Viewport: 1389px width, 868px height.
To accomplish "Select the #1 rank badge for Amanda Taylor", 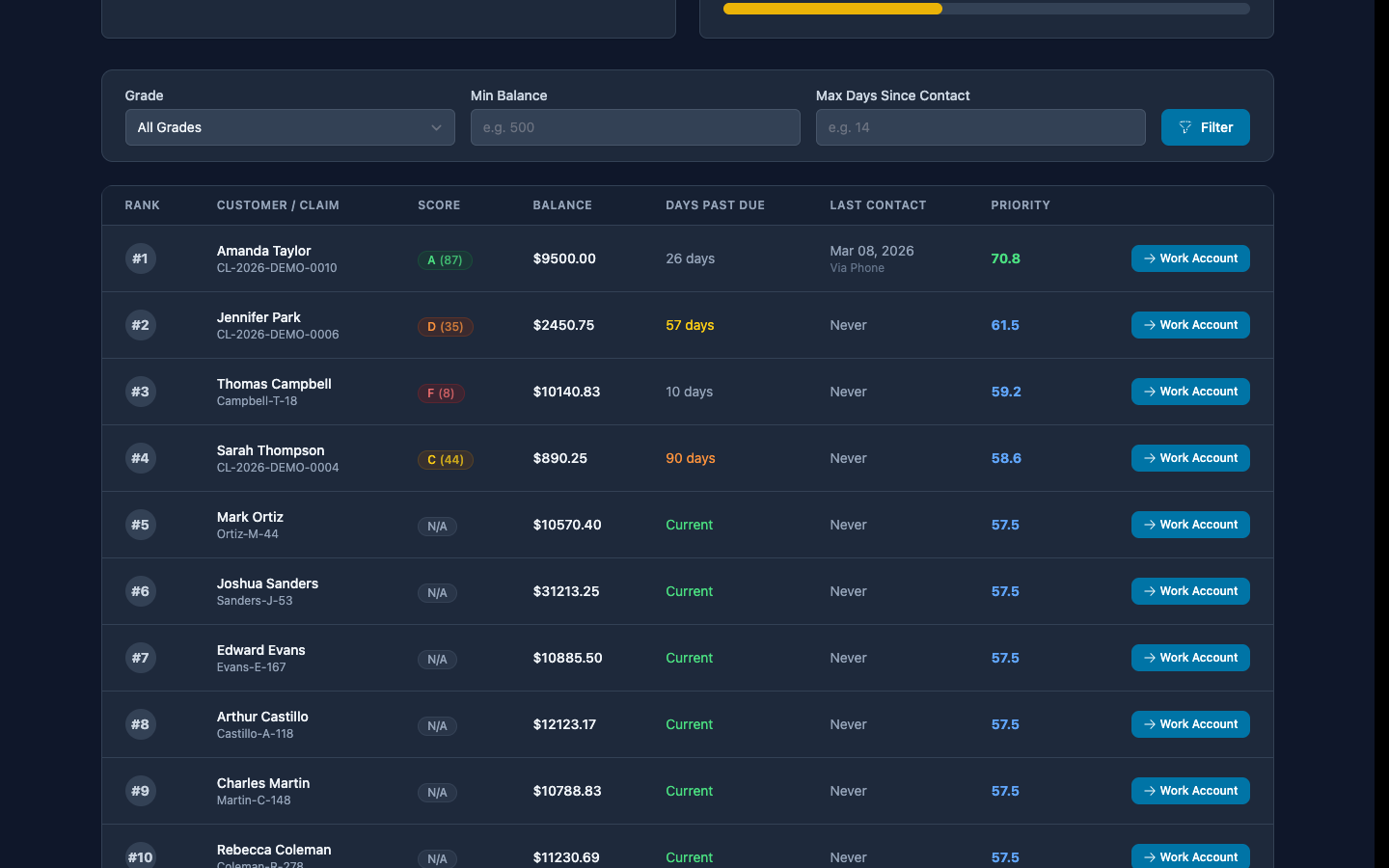I will [140, 258].
